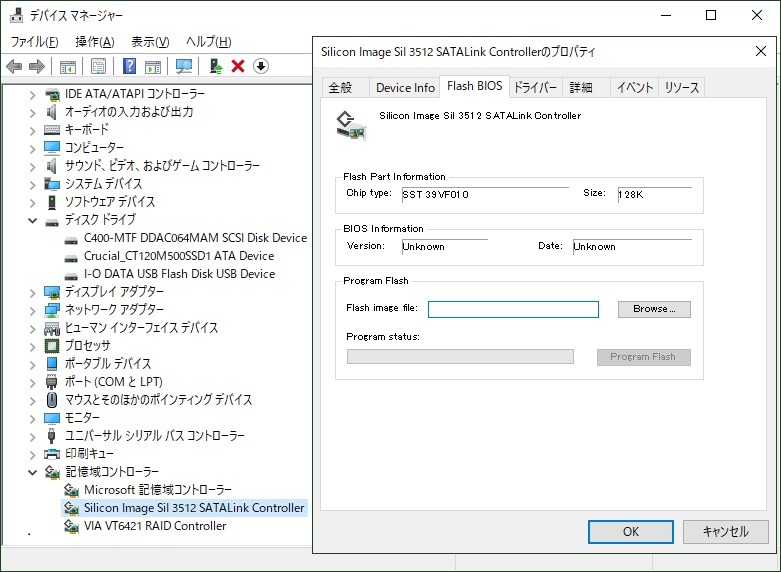The height and width of the screenshot is (572, 781).
Task: Close the properties dialog with X
Action: click(x=761, y=51)
